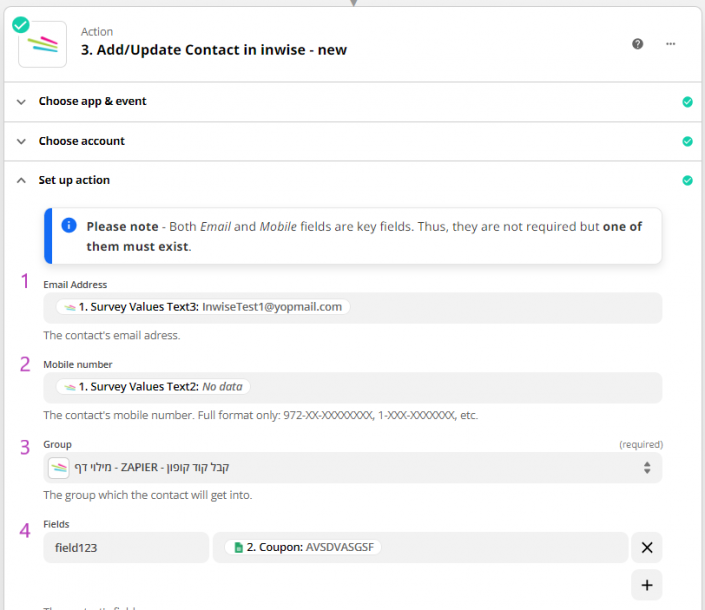Click The group which the contact will get into

(x=147, y=495)
